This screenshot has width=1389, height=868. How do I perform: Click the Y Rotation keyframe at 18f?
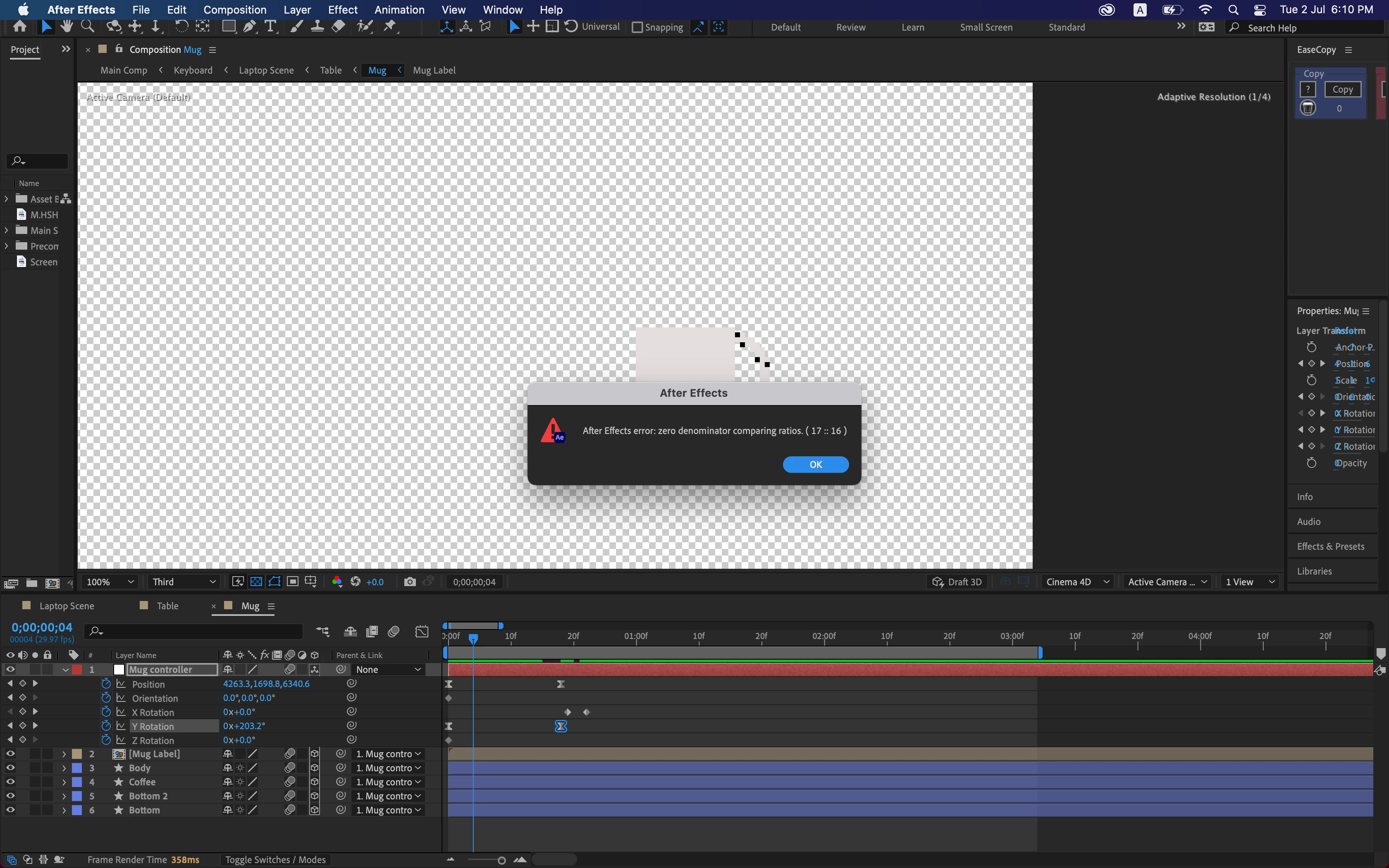click(x=561, y=726)
